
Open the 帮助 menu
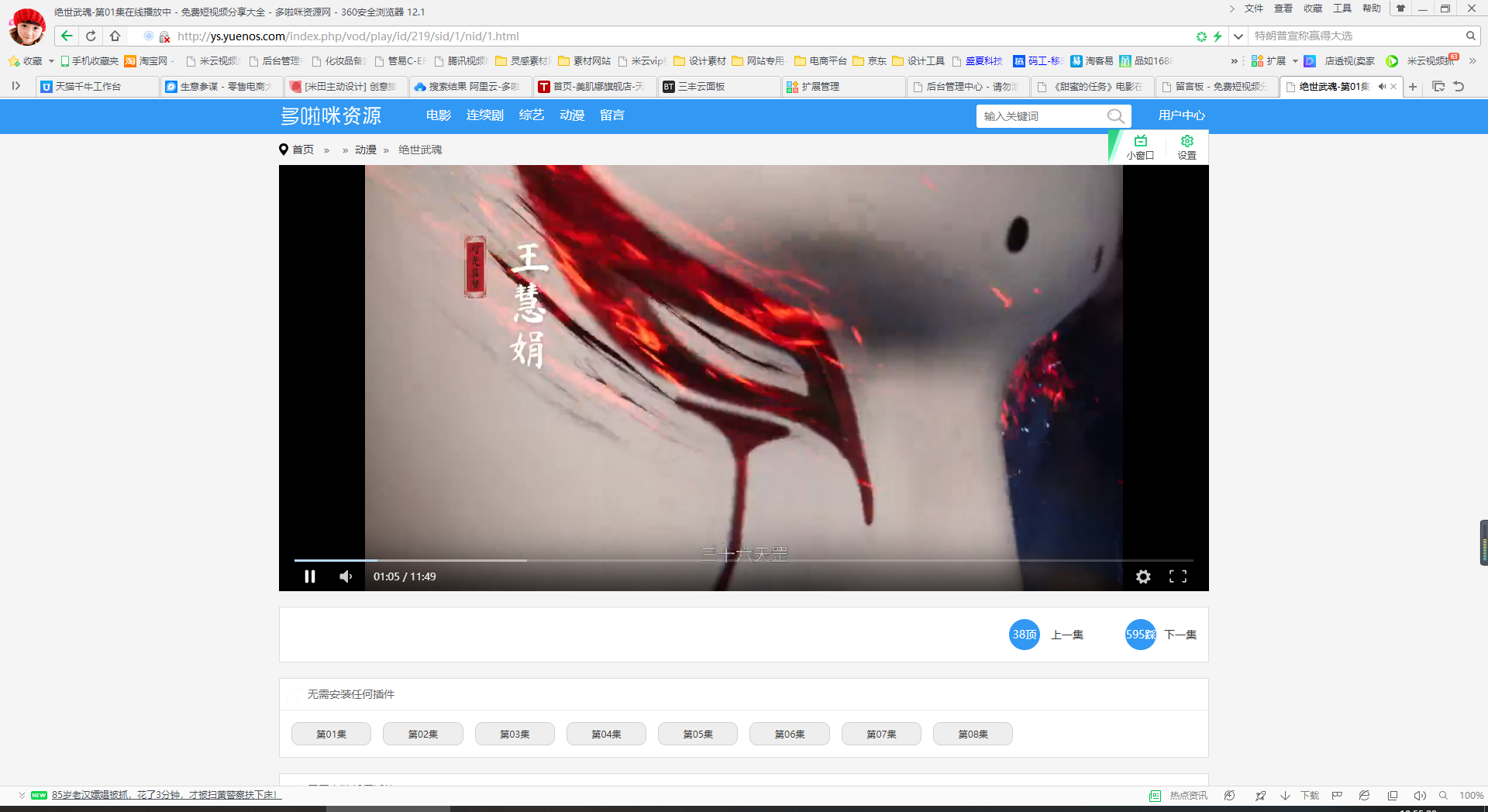[x=1371, y=9]
